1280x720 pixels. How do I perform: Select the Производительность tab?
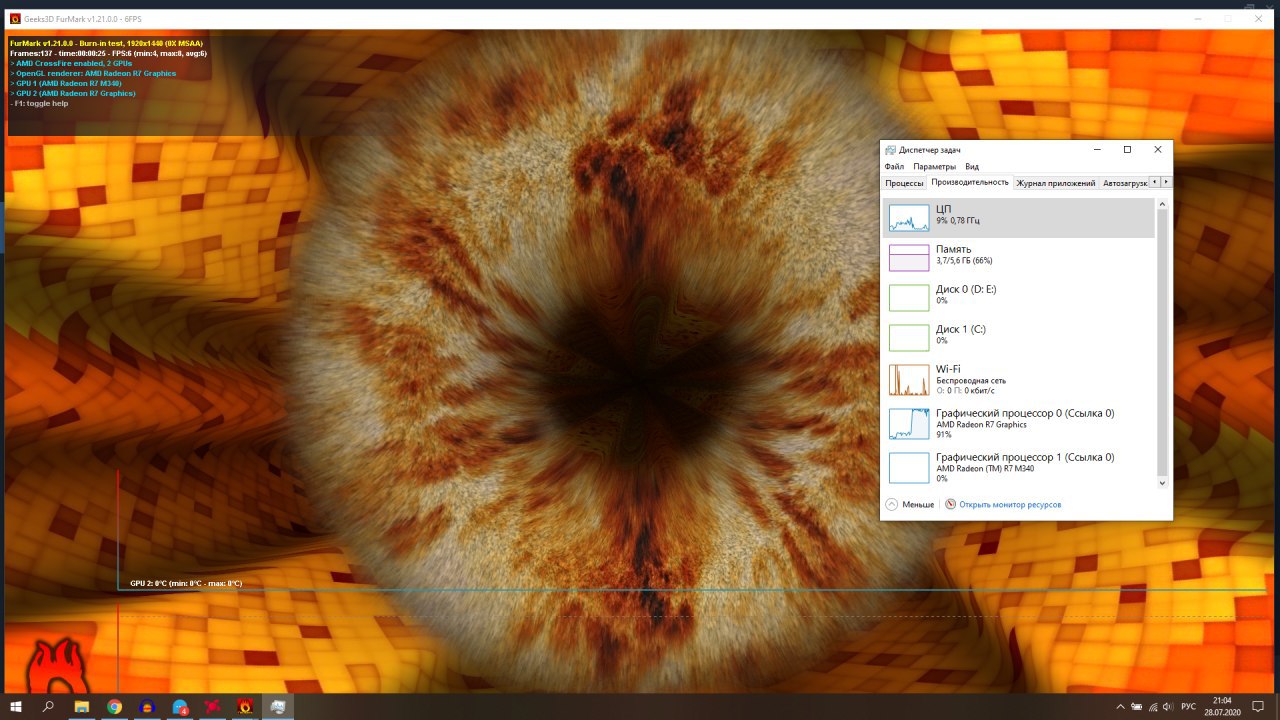[970, 182]
